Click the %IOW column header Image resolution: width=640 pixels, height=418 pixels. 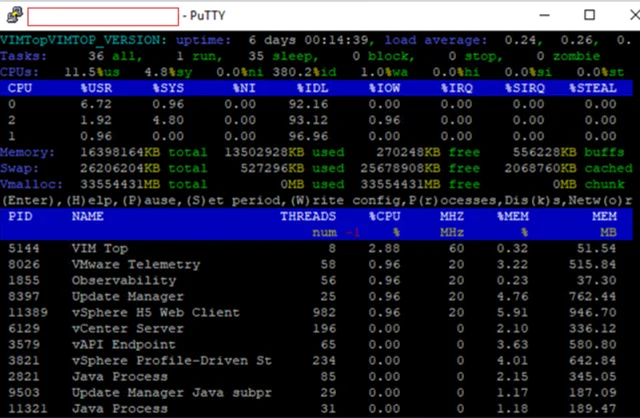(384, 88)
